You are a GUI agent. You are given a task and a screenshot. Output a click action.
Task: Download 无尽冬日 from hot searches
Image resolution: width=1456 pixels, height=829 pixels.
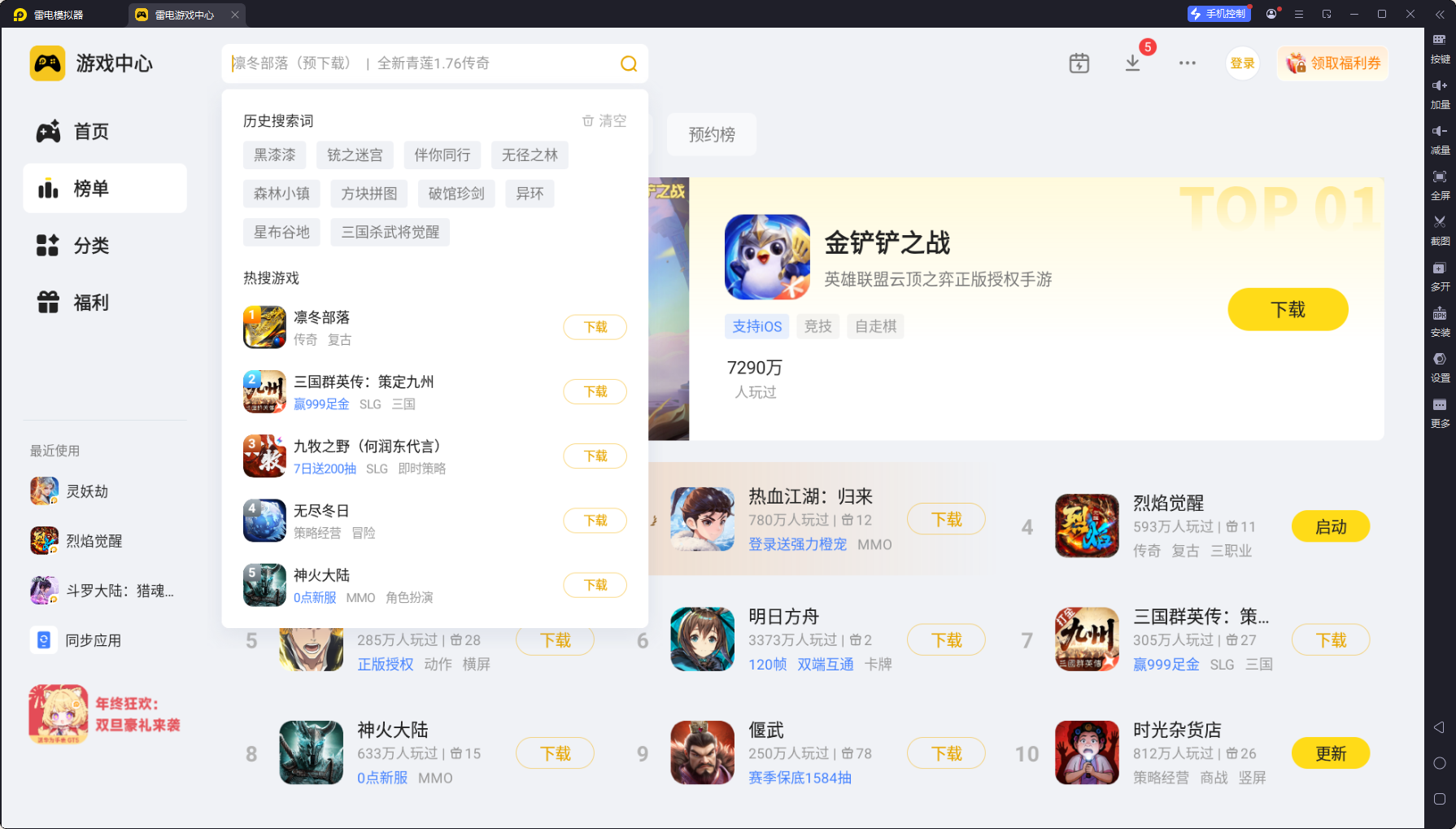[595, 521]
